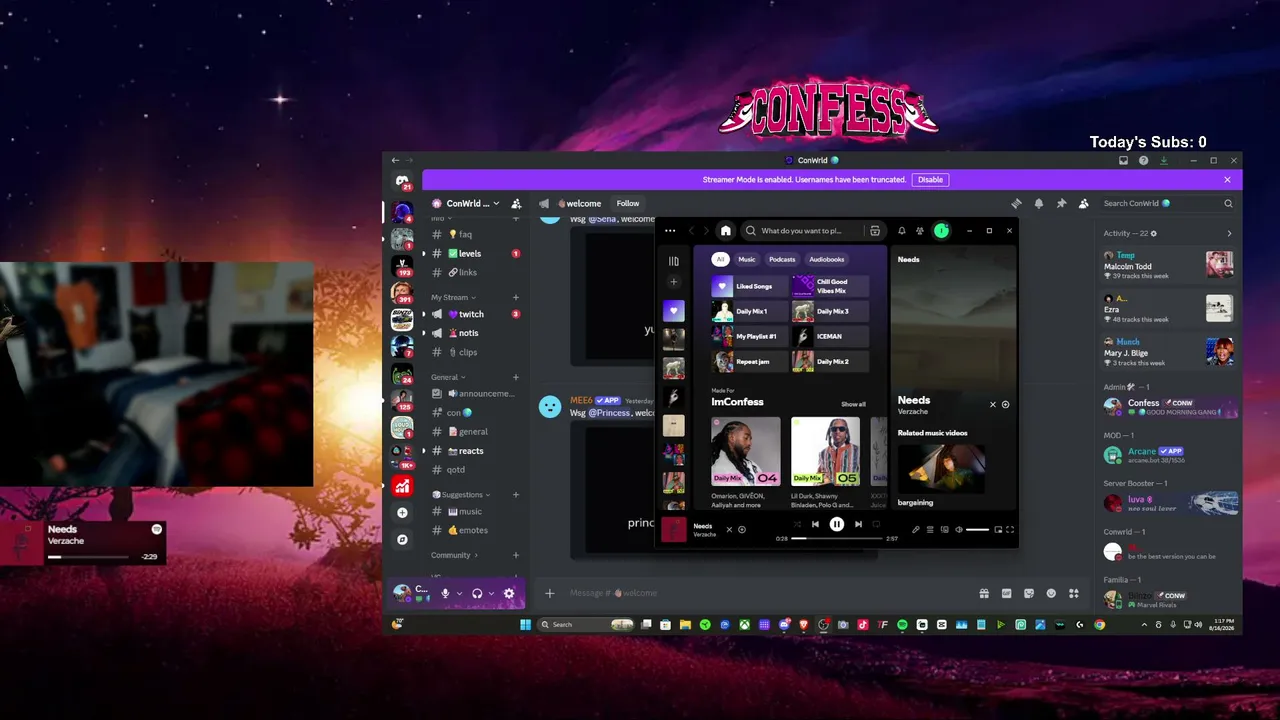Go to Spotify Home
Image resolution: width=1280 pixels, height=720 pixels.
[x=726, y=231]
